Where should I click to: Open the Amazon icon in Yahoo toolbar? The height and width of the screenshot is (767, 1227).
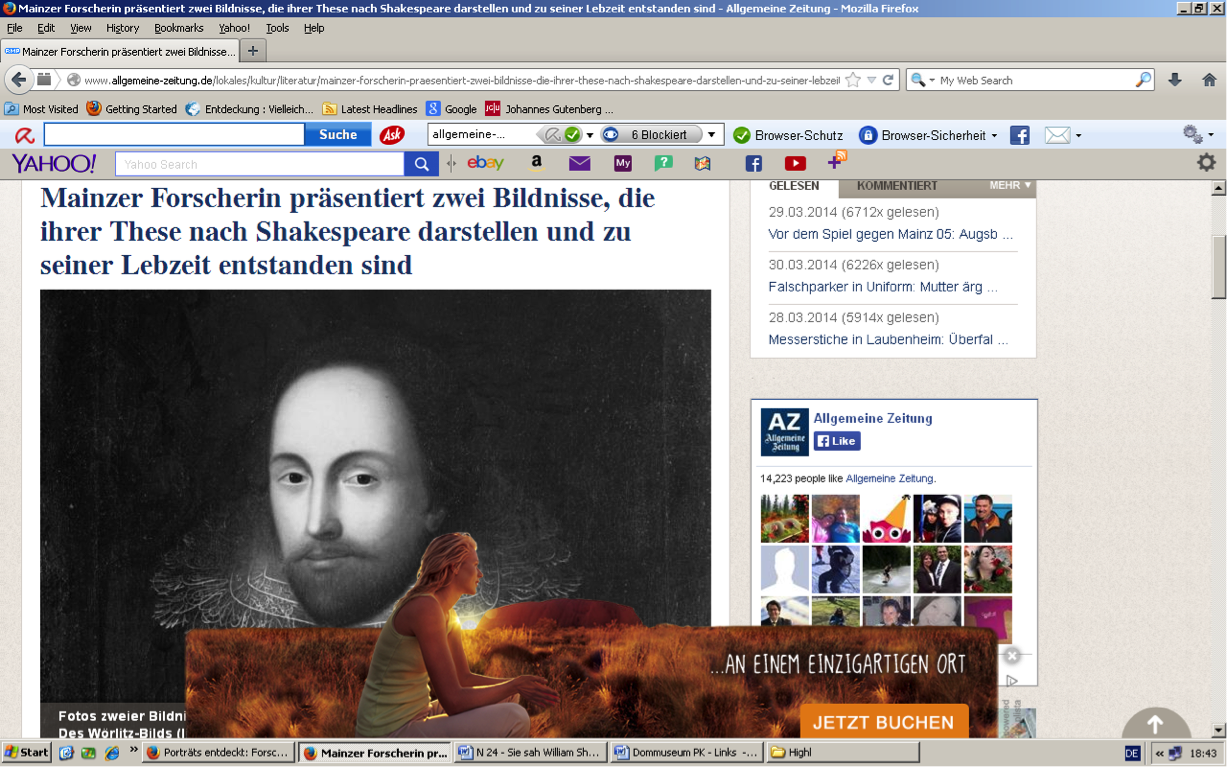pyautogui.click(x=537, y=163)
